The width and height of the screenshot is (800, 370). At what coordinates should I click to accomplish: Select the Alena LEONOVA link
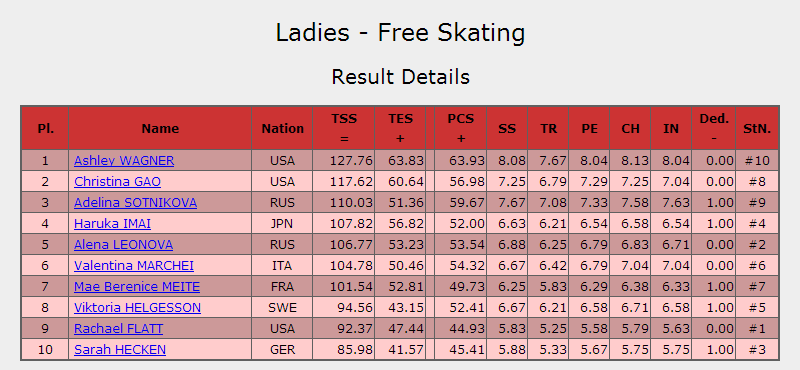(123, 244)
